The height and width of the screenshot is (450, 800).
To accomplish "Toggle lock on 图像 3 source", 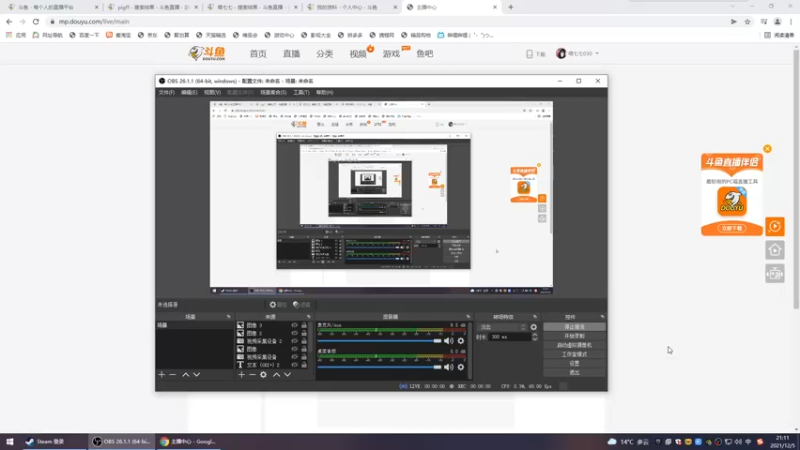I will point(304,325).
